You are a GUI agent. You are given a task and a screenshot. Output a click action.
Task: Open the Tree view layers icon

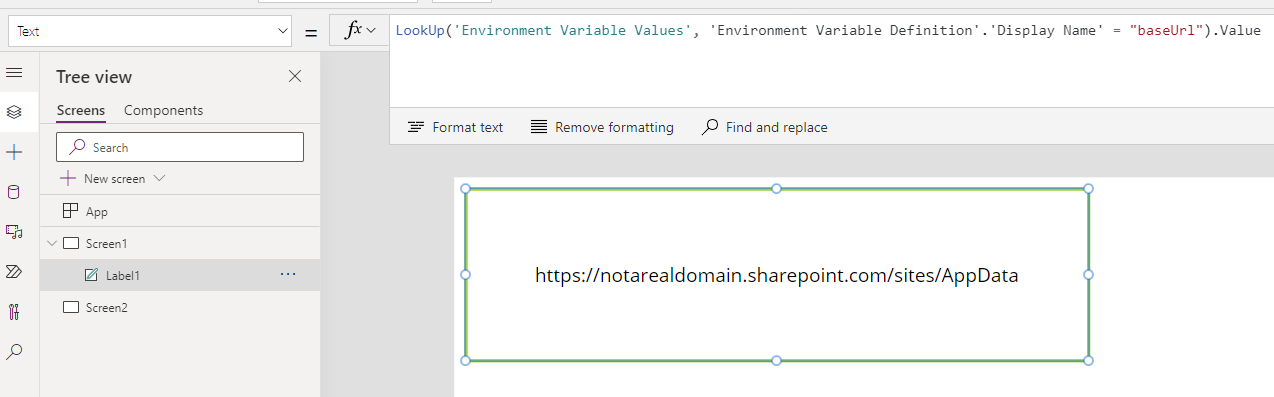coord(14,112)
